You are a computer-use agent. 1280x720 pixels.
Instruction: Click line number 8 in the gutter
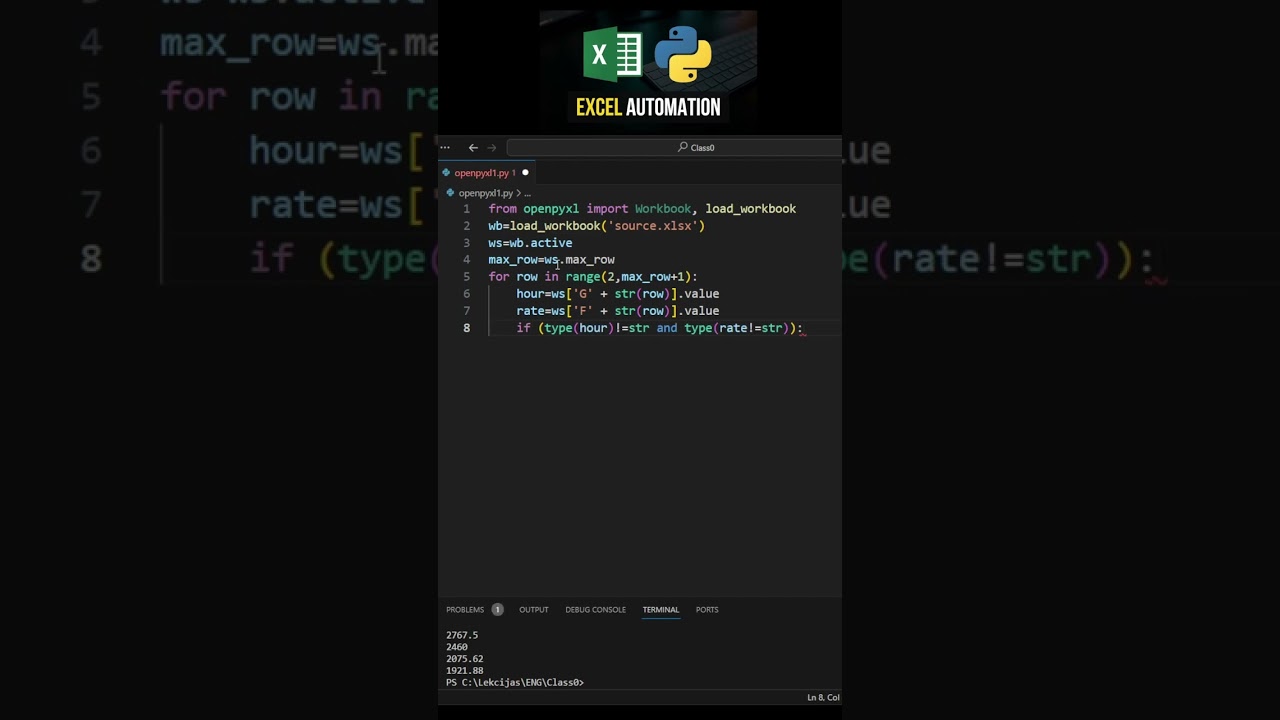pyautogui.click(x=466, y=328)
